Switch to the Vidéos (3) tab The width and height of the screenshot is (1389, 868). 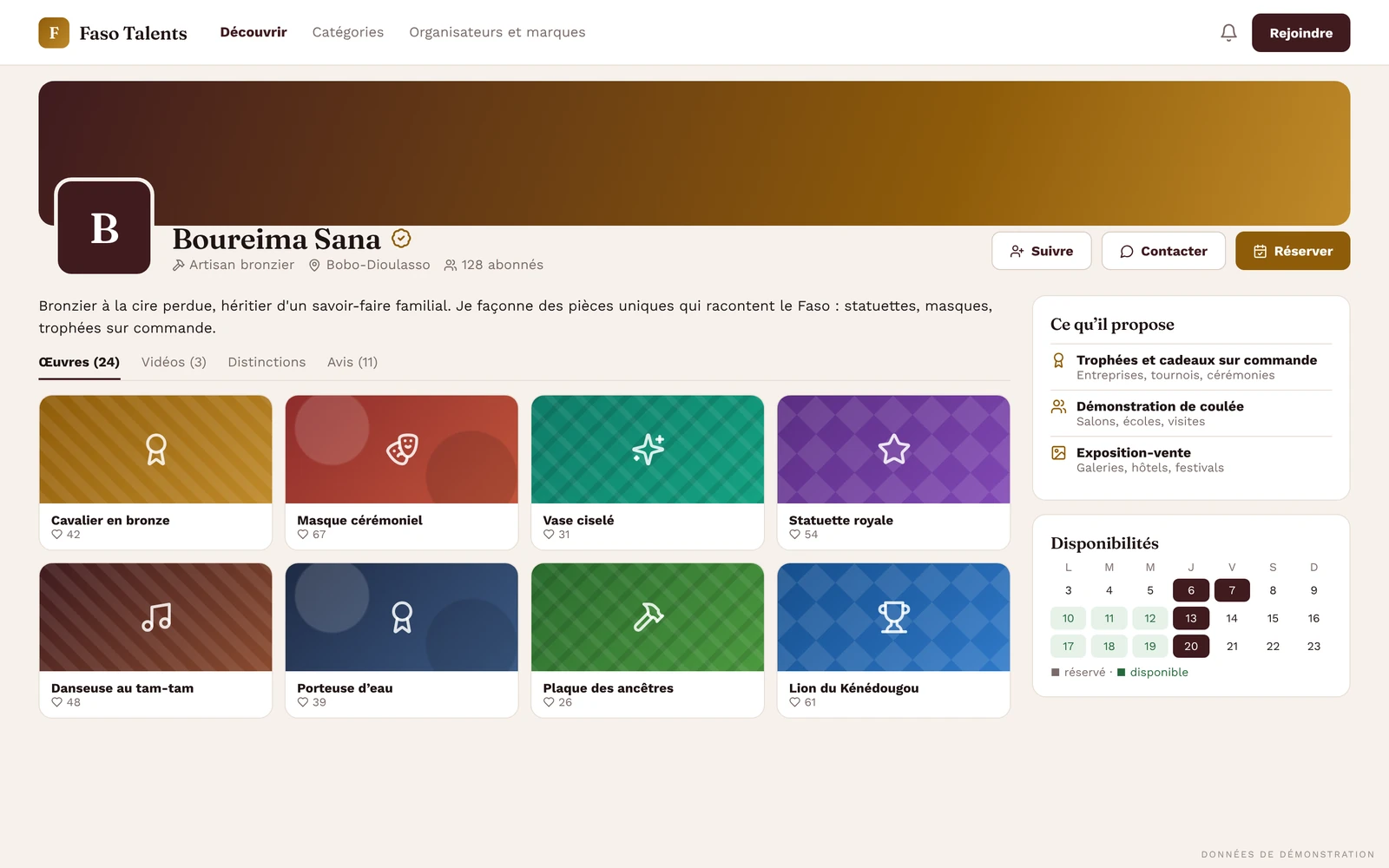174,362
